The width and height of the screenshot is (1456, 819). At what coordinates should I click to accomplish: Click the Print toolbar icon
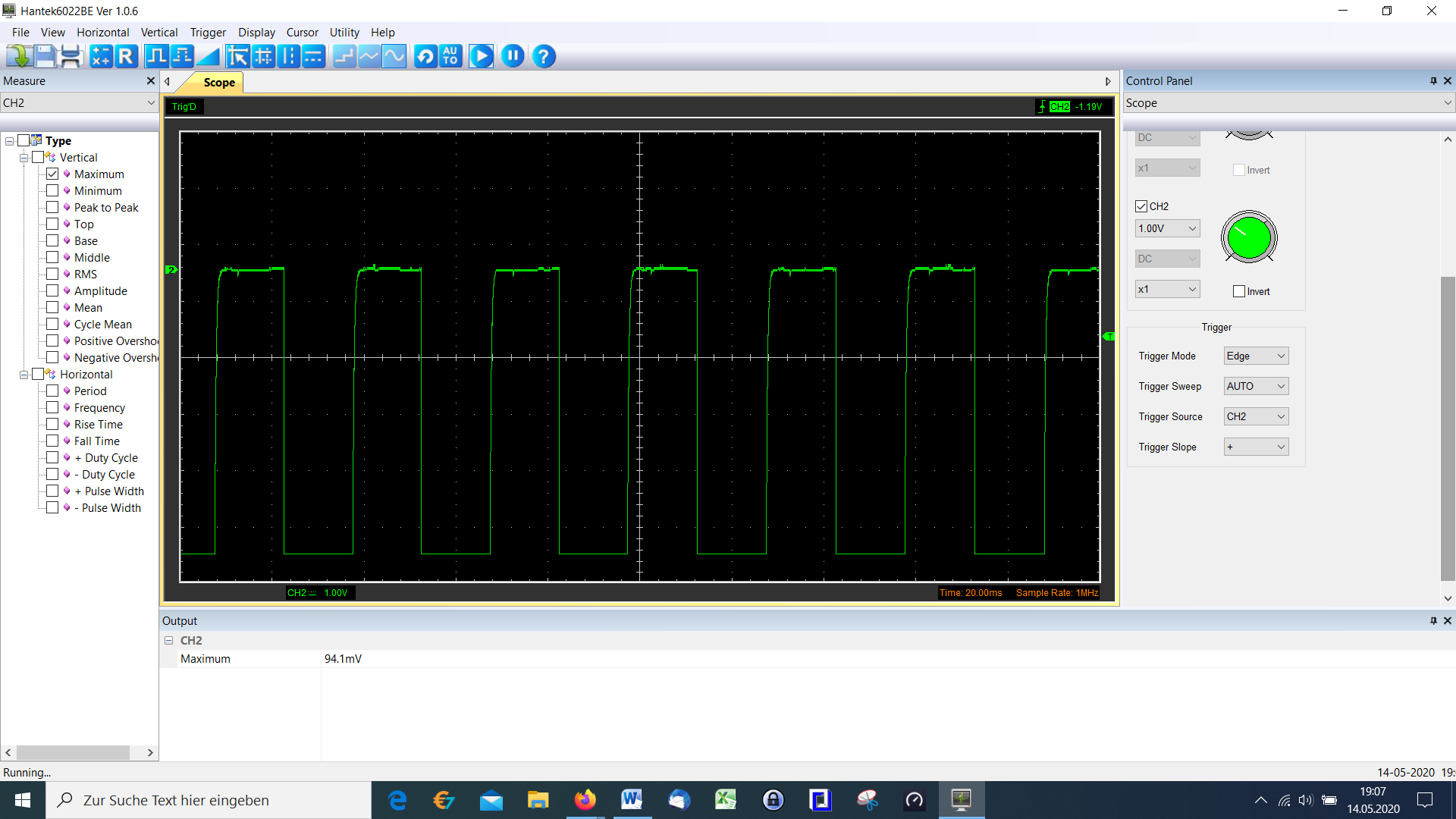[71, 56]
